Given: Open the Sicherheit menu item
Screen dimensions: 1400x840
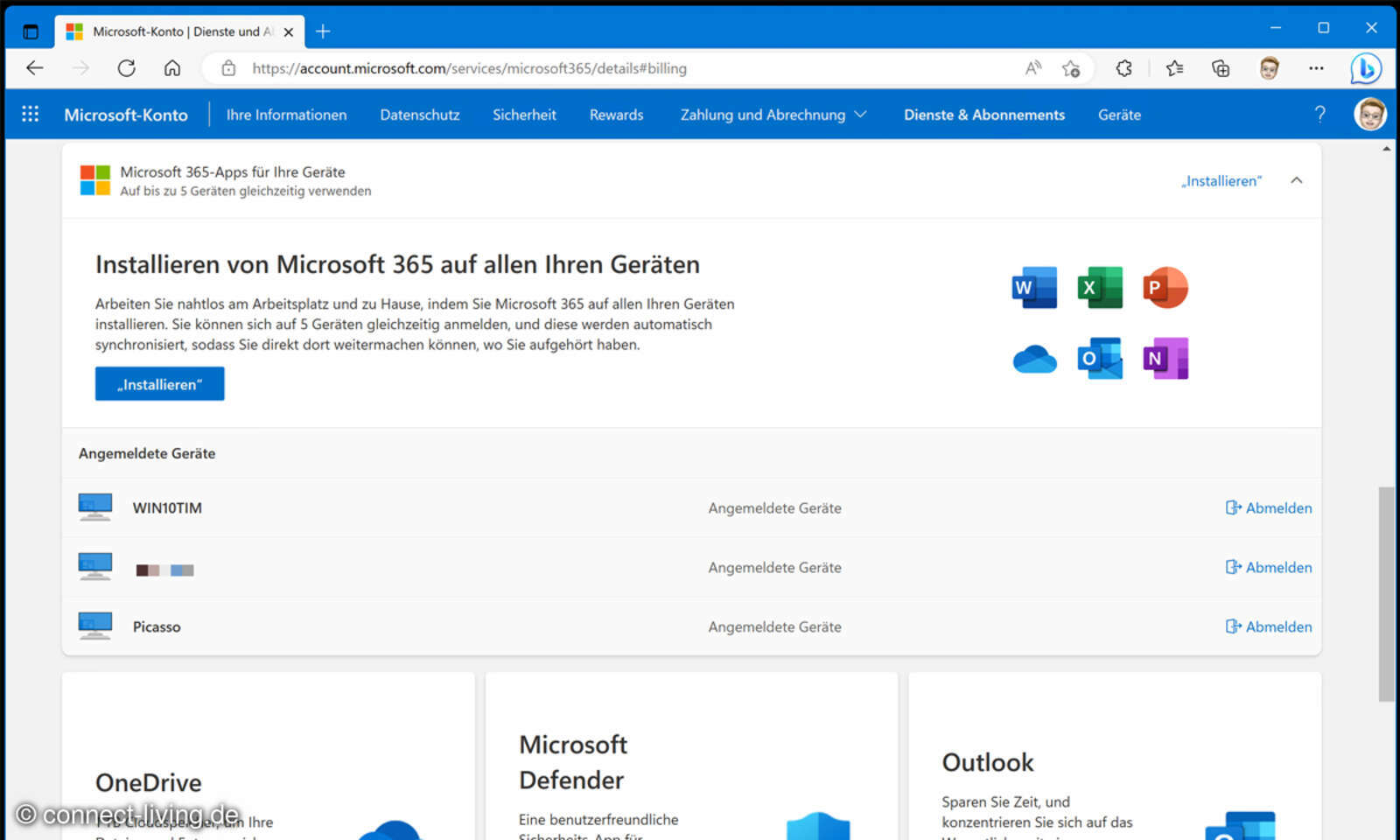Looking at the screenshot, I should (524, 115).
